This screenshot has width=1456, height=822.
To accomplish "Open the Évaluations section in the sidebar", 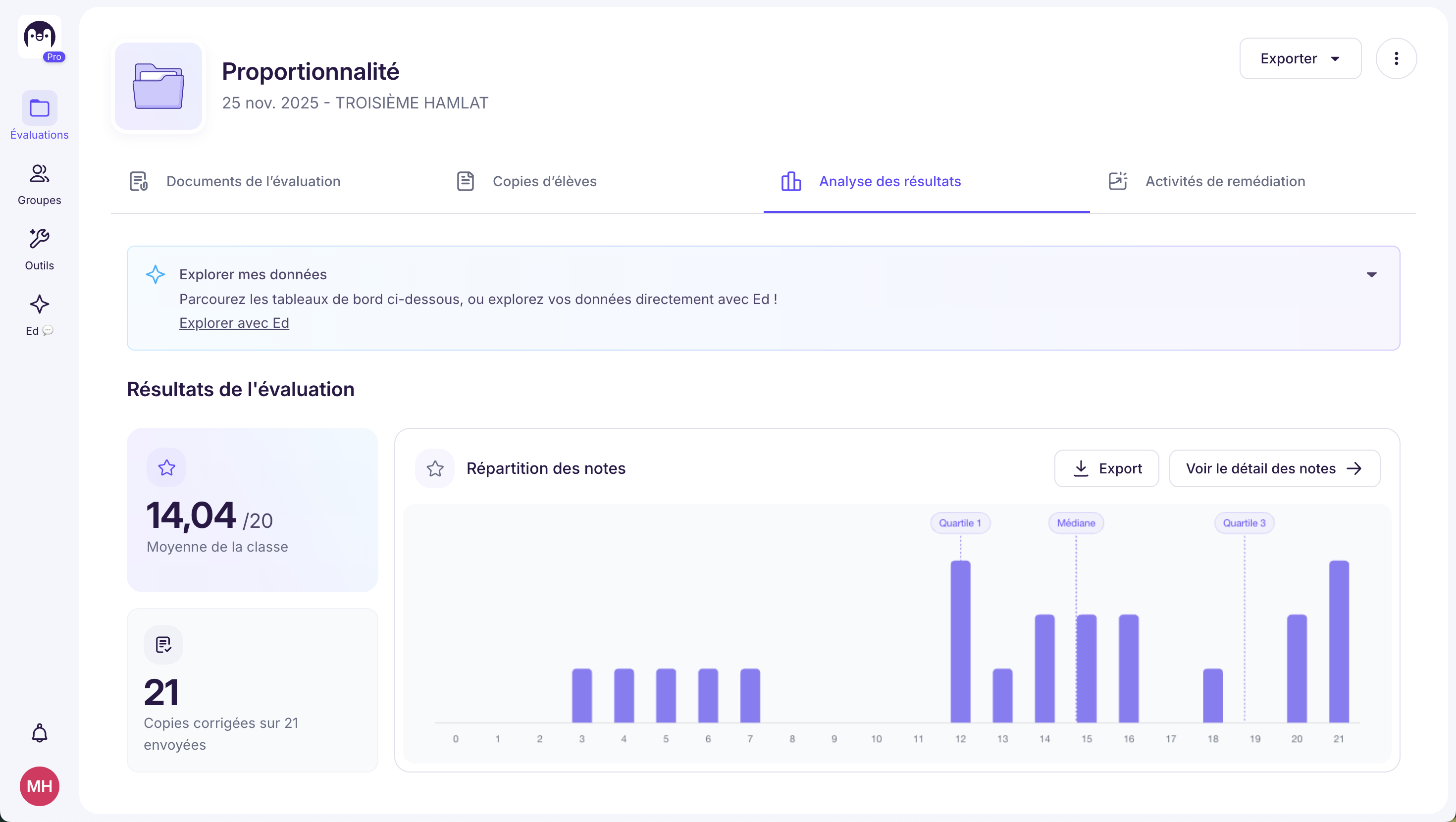I will click(x=39, y=116).
